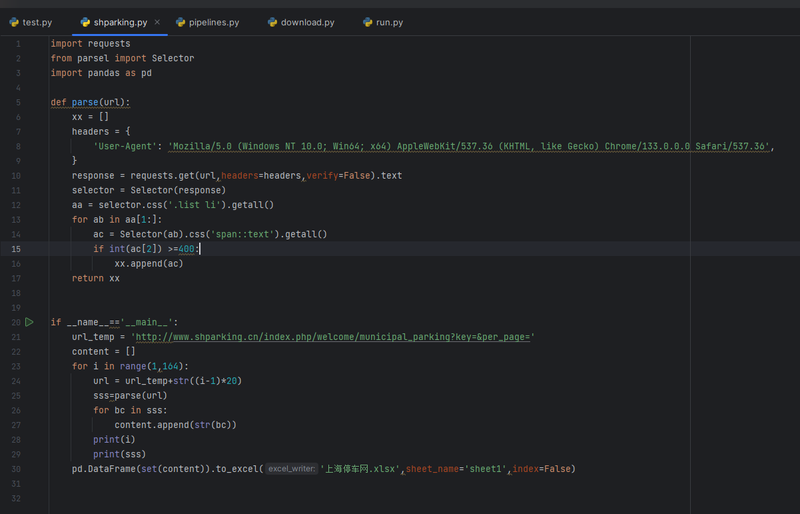The width and height of the screenshot is (800, 514).
Task: Click the Python icon on shparking.py tab
Action: pos(85,22)
